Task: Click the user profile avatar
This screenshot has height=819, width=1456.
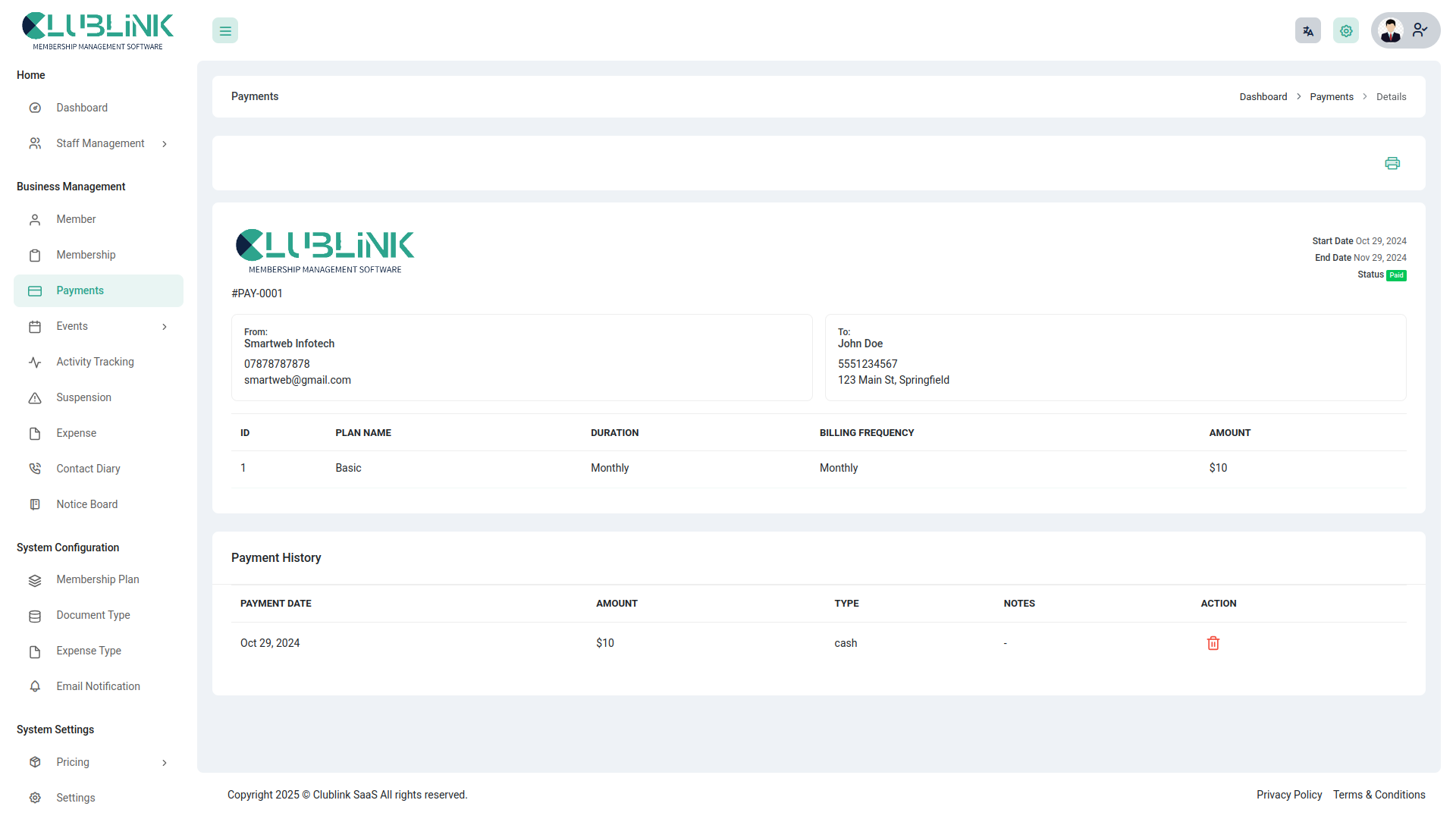Action: (1391, 30)
